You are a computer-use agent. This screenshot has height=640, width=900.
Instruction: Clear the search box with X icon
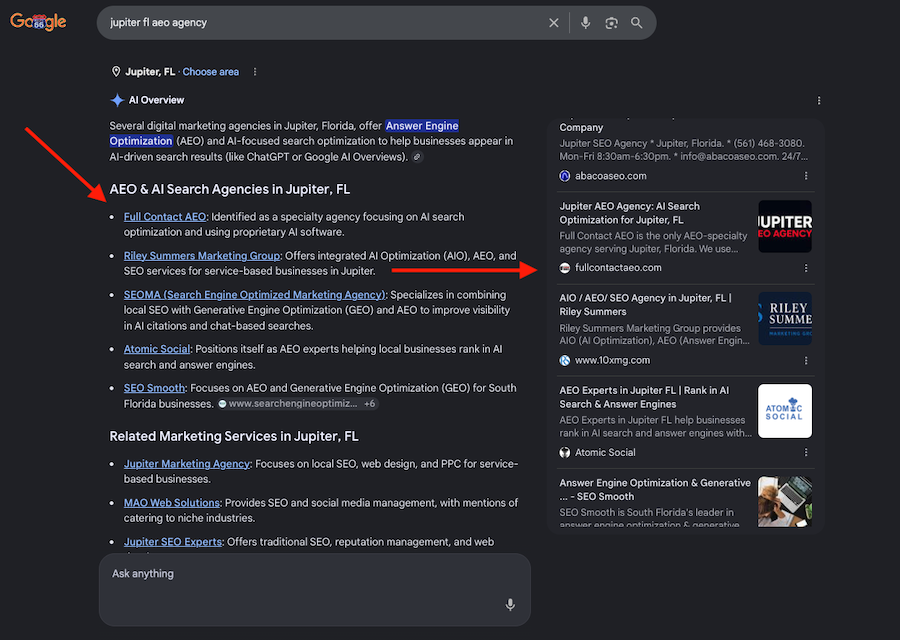tap(553, 23)
